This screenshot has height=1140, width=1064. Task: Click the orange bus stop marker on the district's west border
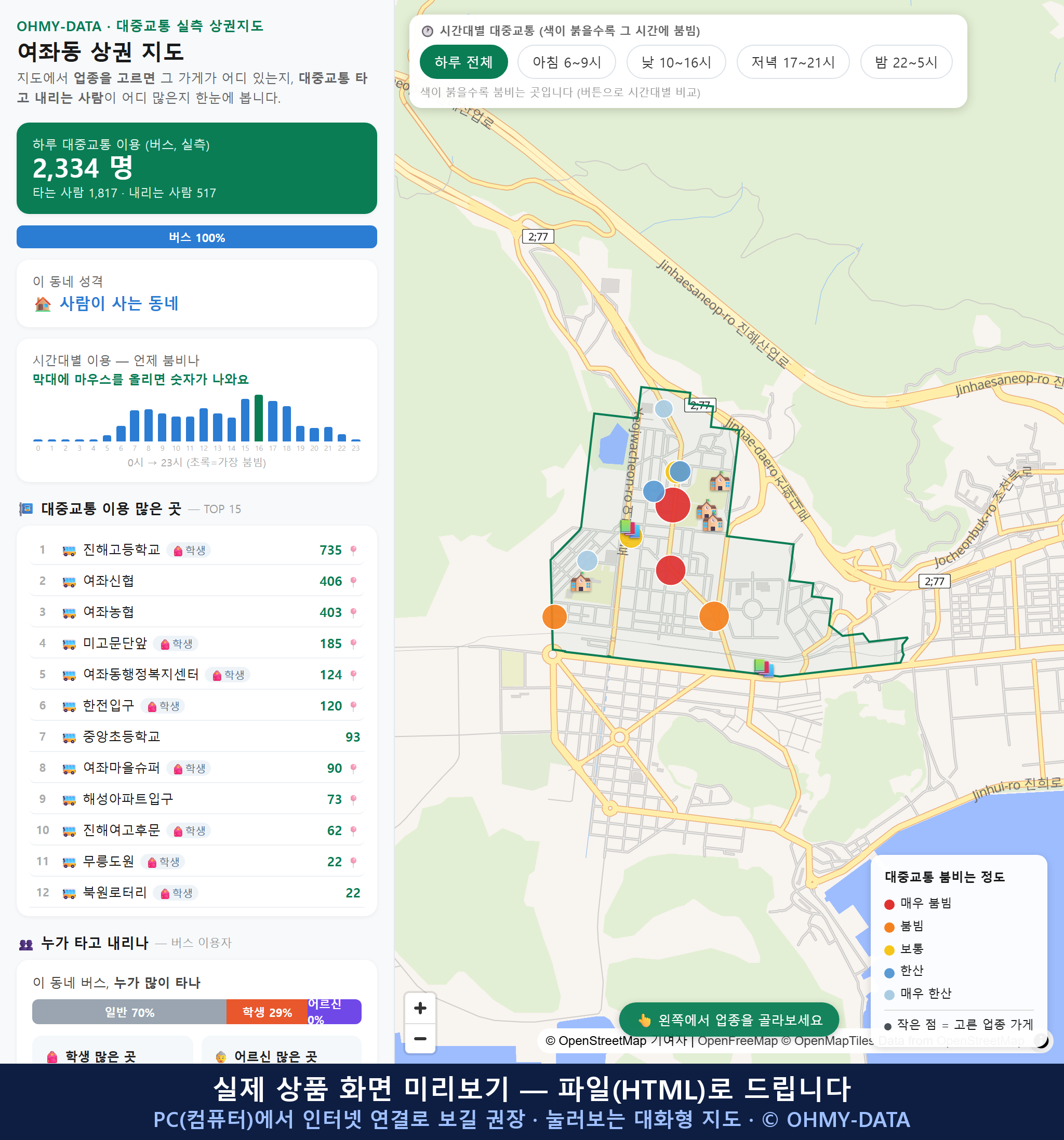click(555, 616)
